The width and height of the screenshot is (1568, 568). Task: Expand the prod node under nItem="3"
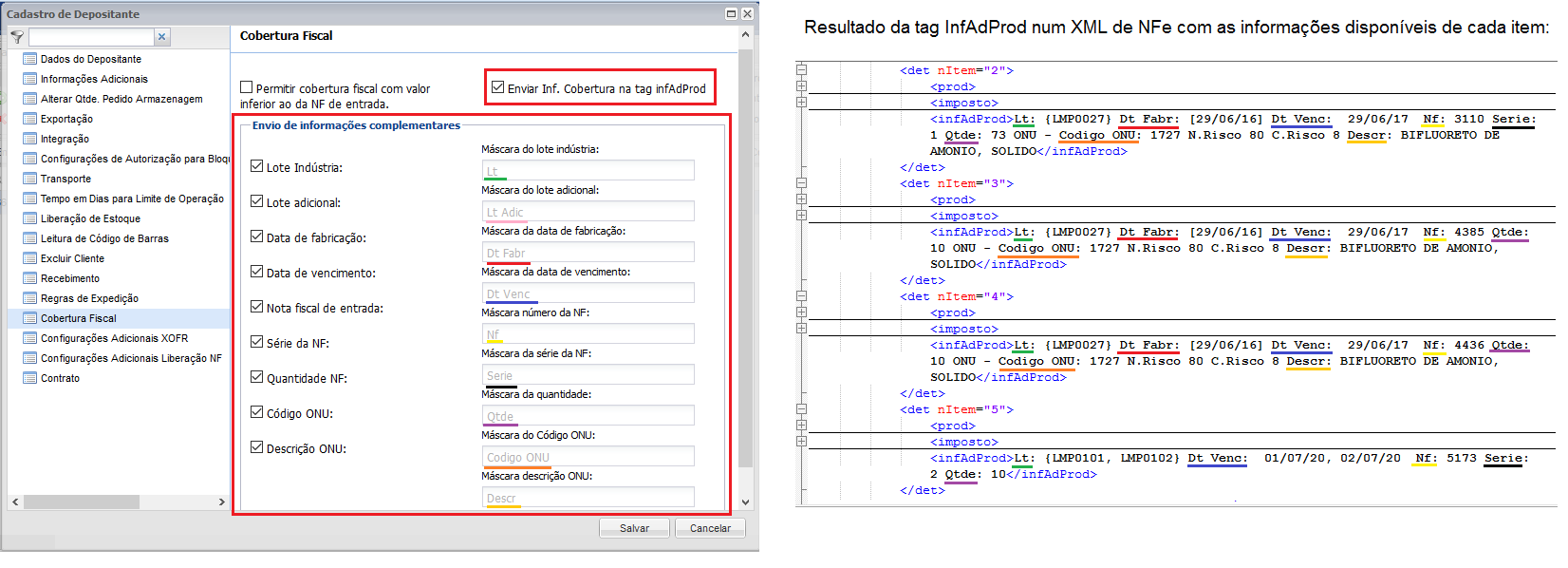[802, 199]
